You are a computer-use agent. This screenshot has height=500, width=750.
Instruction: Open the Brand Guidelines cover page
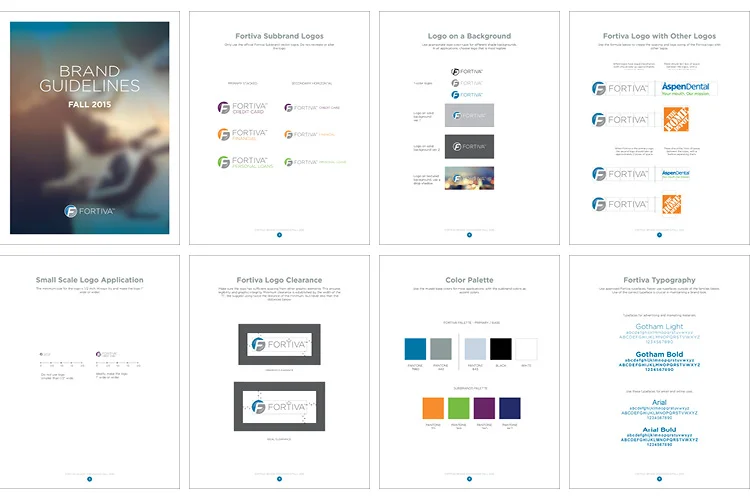click(x=89, y=128)
